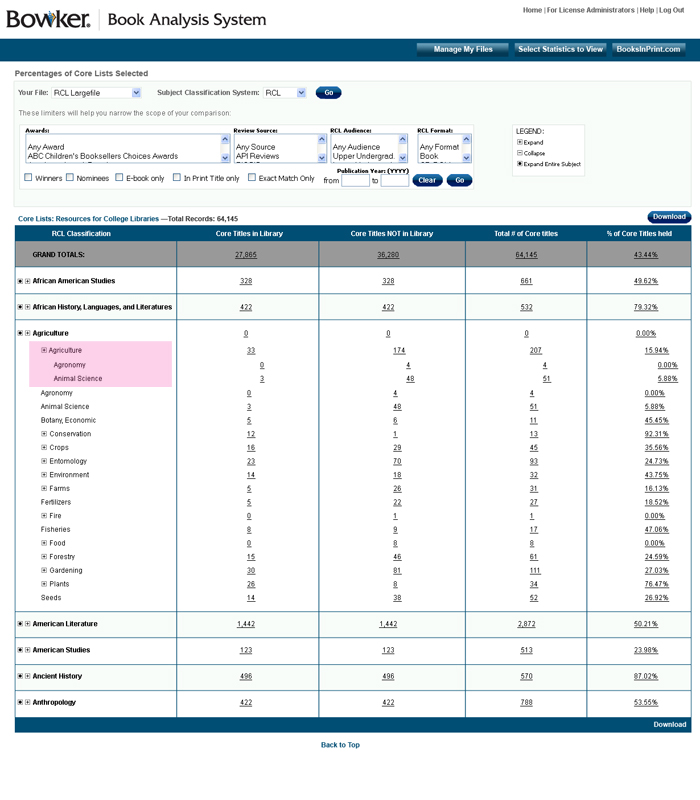Expand the Farms subcategory
This screenshot has width=700, height=800.
pos(44,488)
